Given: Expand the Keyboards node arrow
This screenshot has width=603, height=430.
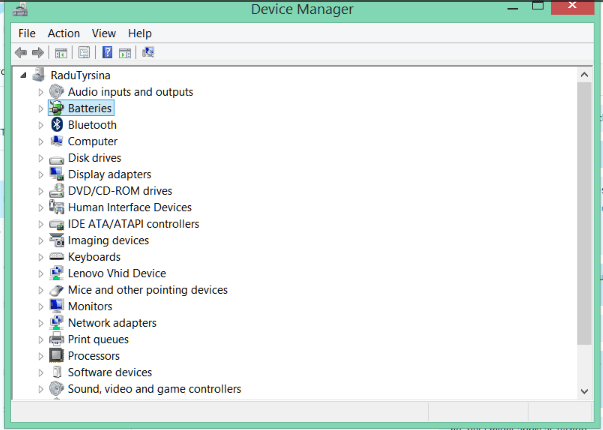Looking at the screenshot, I should tap(41, 257).
